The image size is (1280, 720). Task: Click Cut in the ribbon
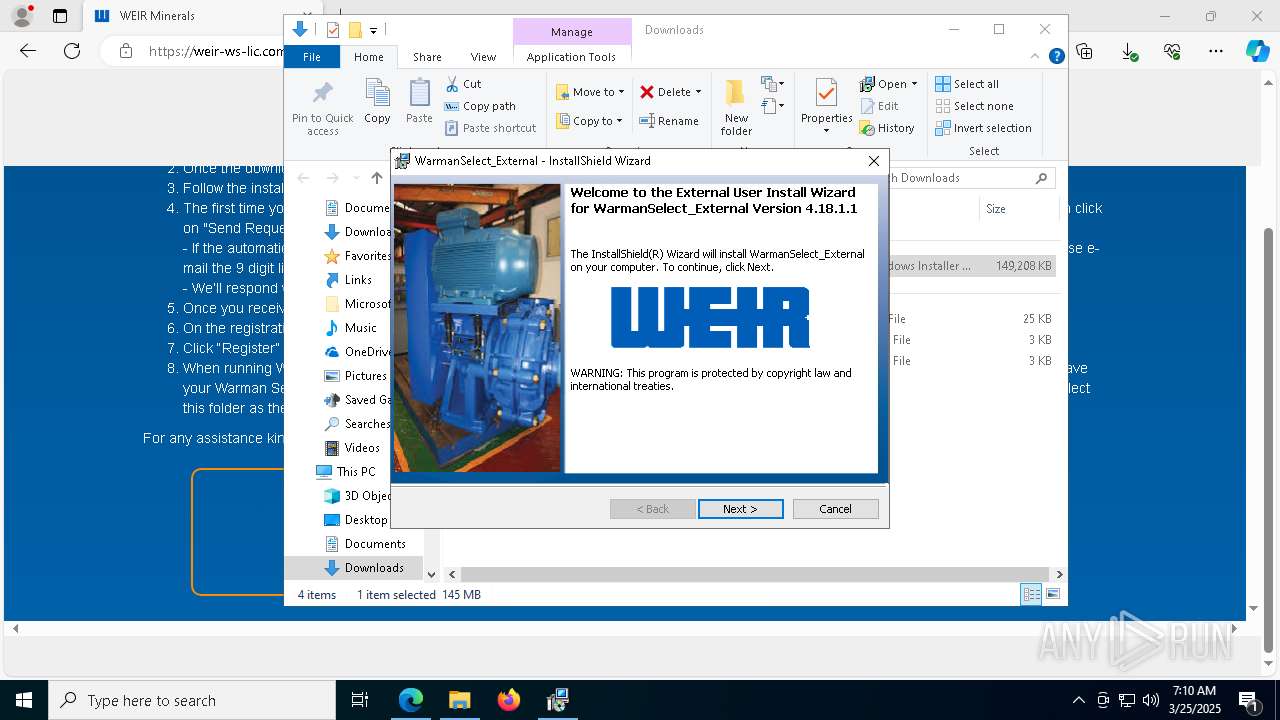tap(463, 84)
